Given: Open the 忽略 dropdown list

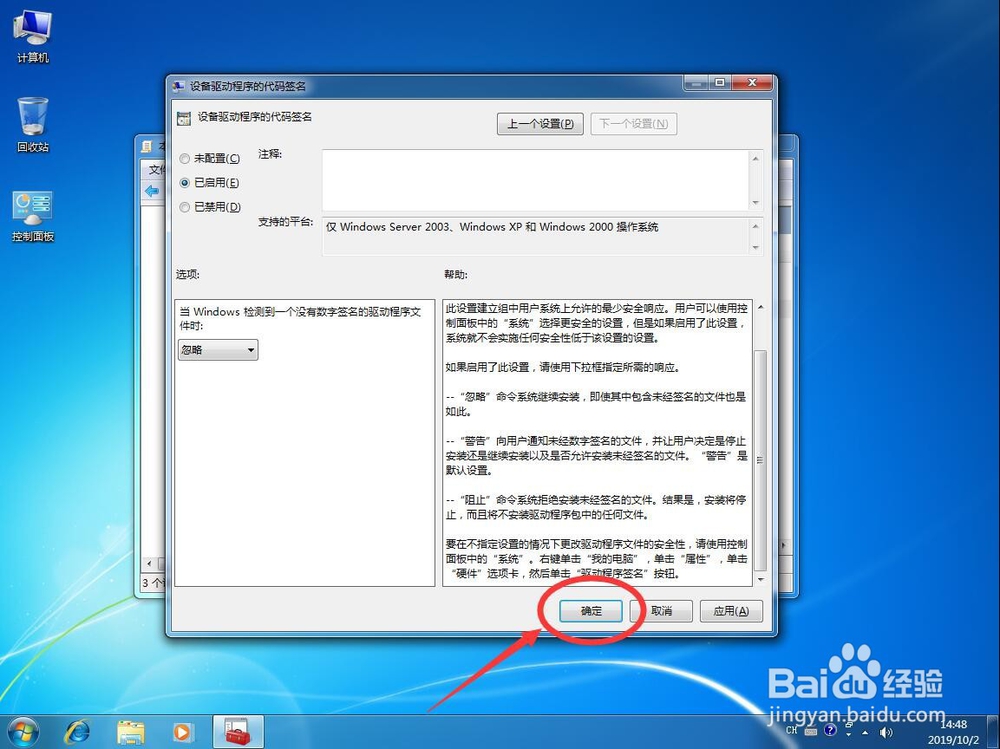Looking at the screenshot, I should pyautogui.click(x=218, y=350).
